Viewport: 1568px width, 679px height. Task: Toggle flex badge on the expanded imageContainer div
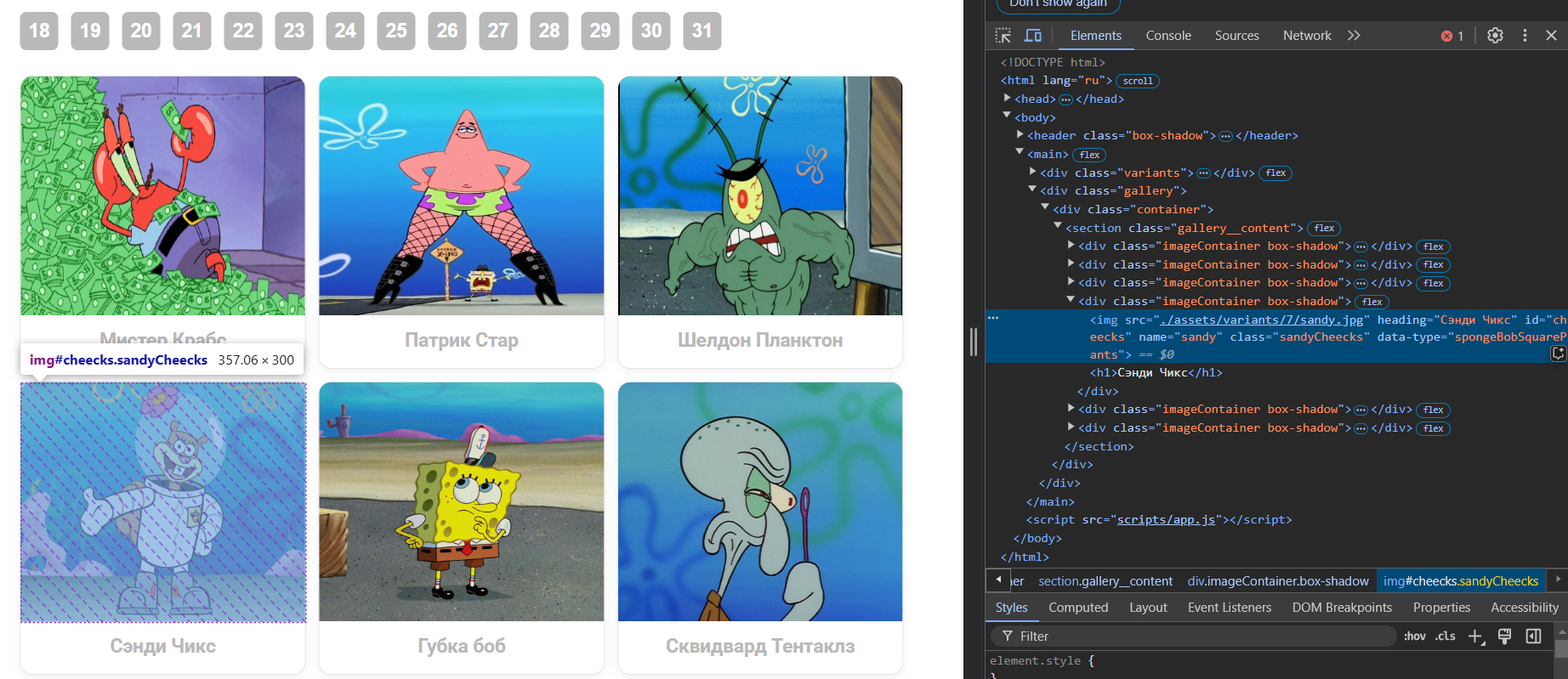tap(1372, 302)
